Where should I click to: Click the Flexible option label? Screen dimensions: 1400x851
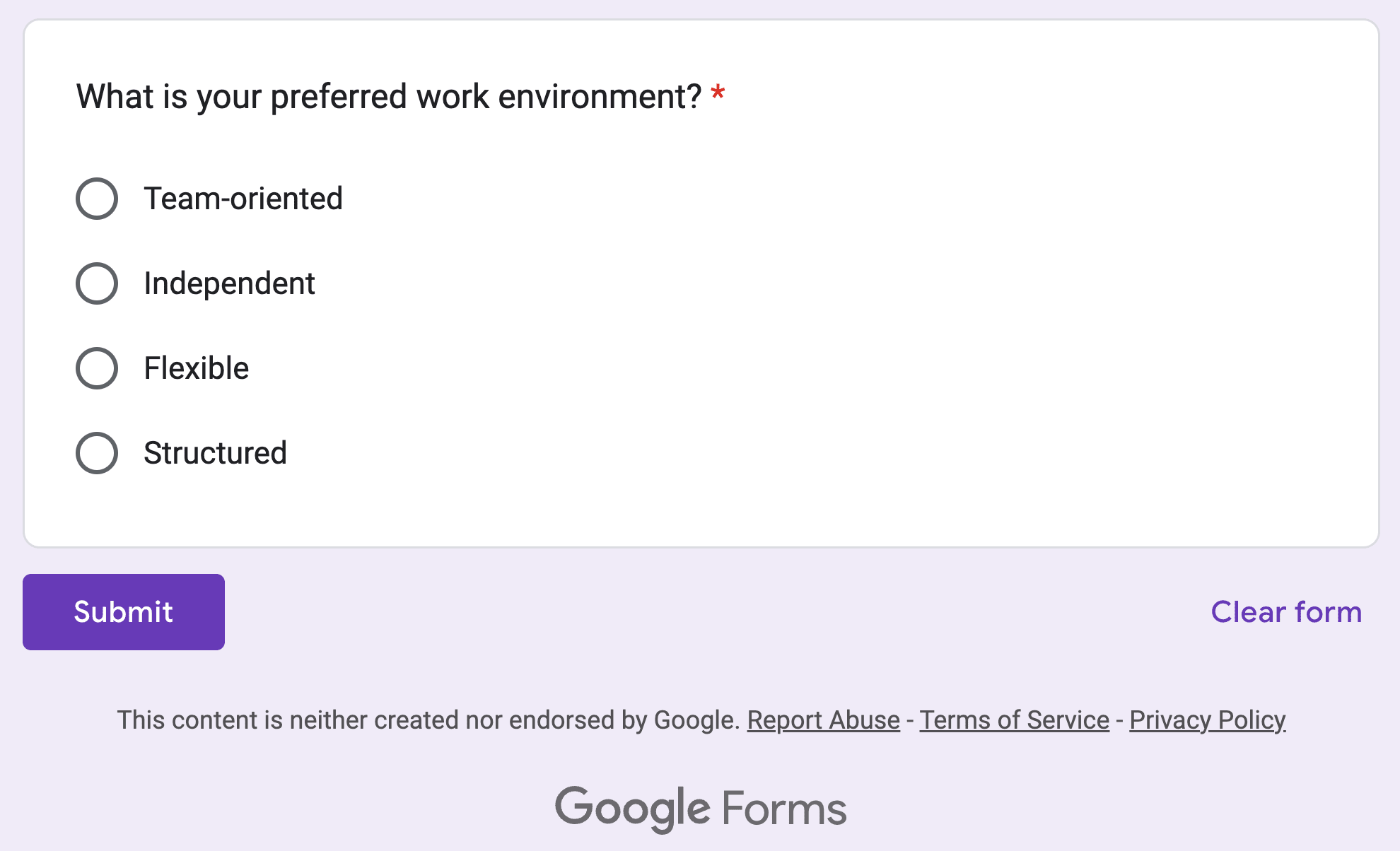197,368
